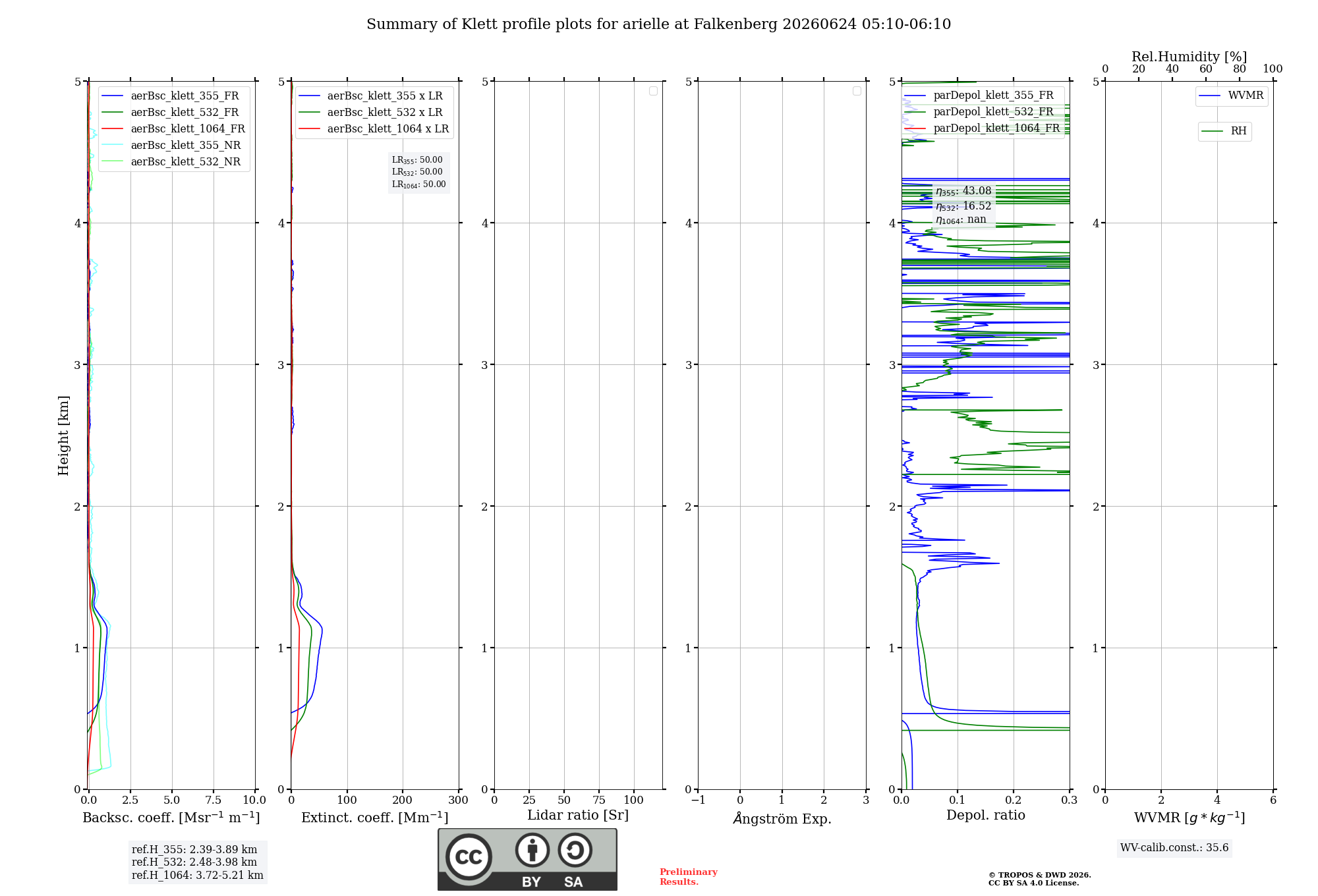This screenshot has height=896, width=1318.
Task: Click the Rel.Humidity [%] axis title
Action: 1189,57
